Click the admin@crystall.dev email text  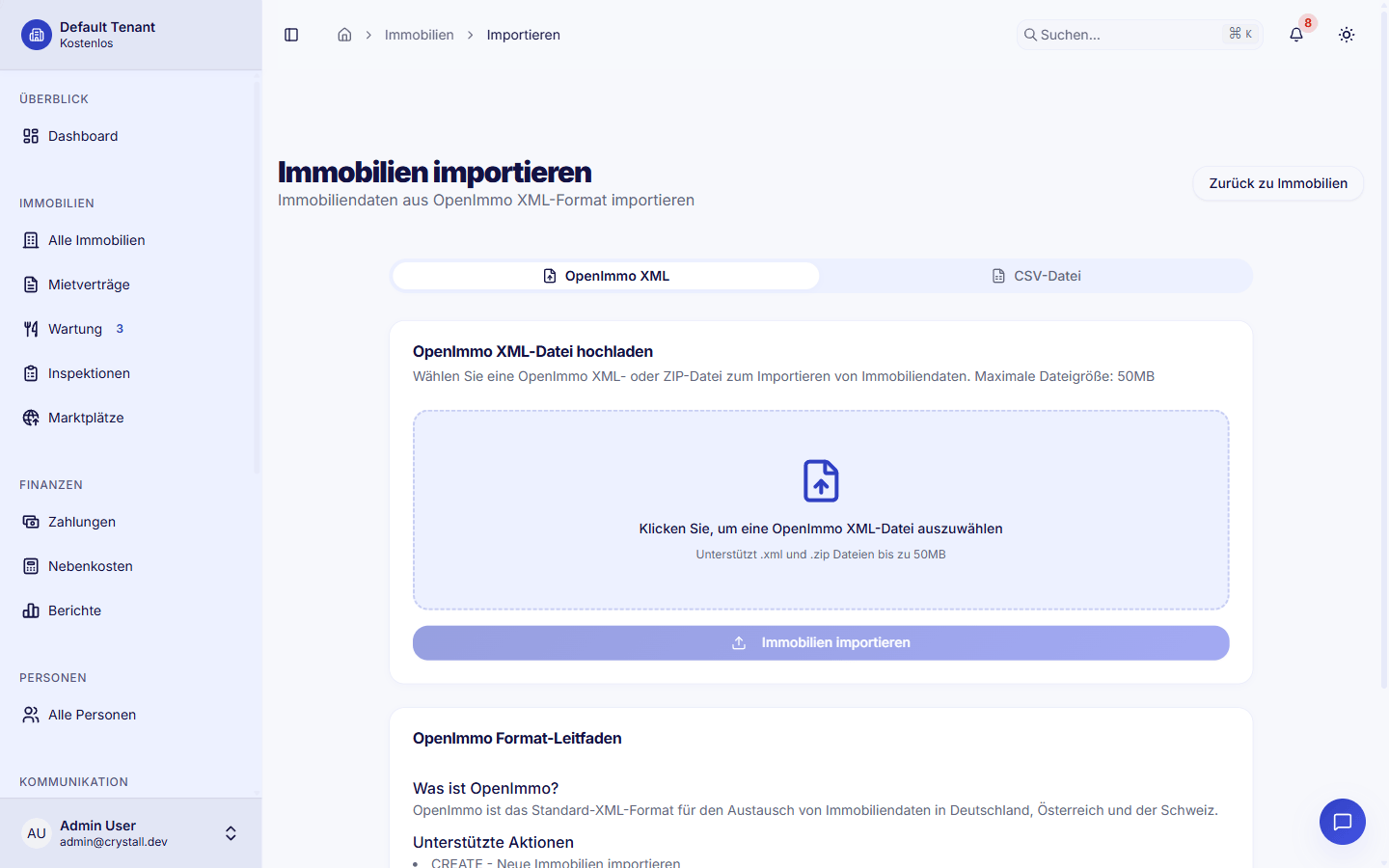tap(114, 842)
